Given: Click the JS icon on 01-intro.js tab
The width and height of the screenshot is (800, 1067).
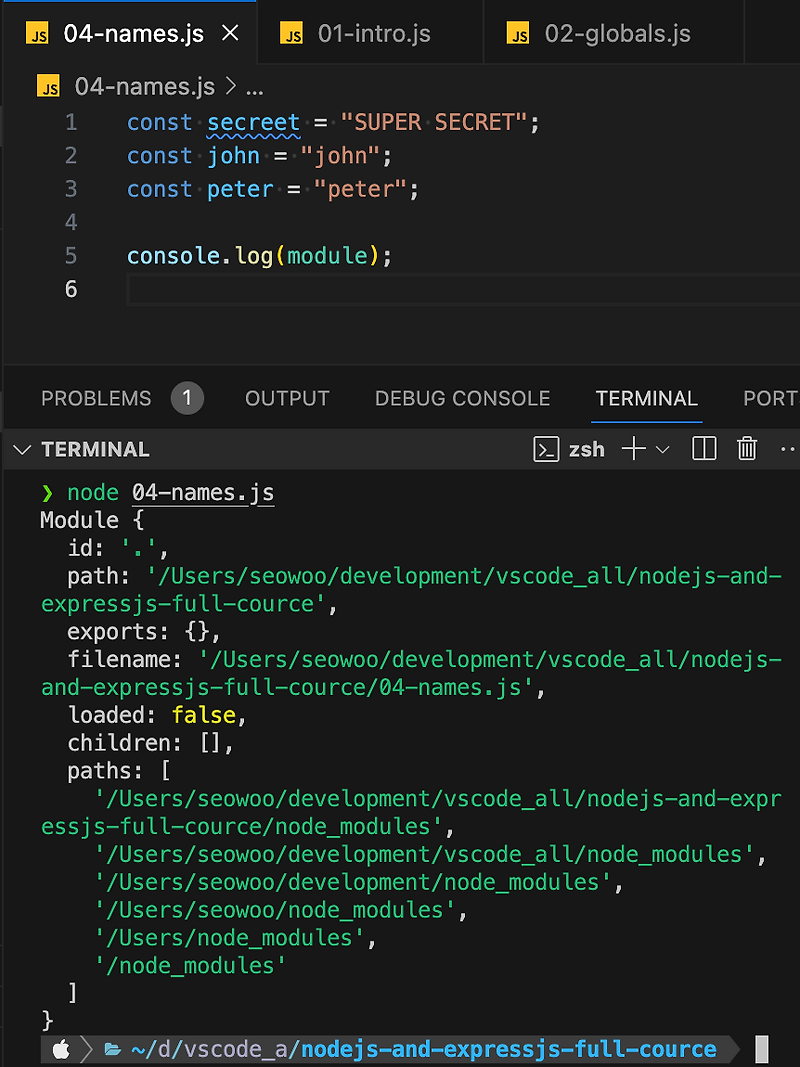Looking at the screenshot, I should 292,33.
